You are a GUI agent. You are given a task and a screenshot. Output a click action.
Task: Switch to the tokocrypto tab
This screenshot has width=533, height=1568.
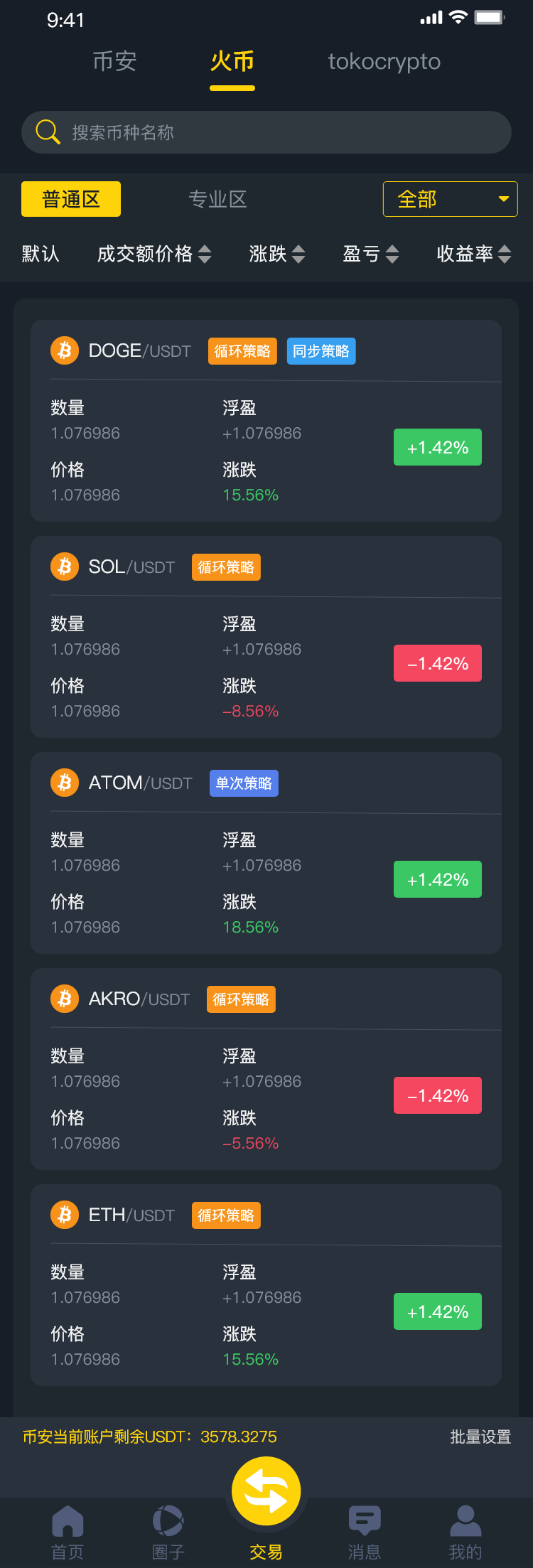384,62
